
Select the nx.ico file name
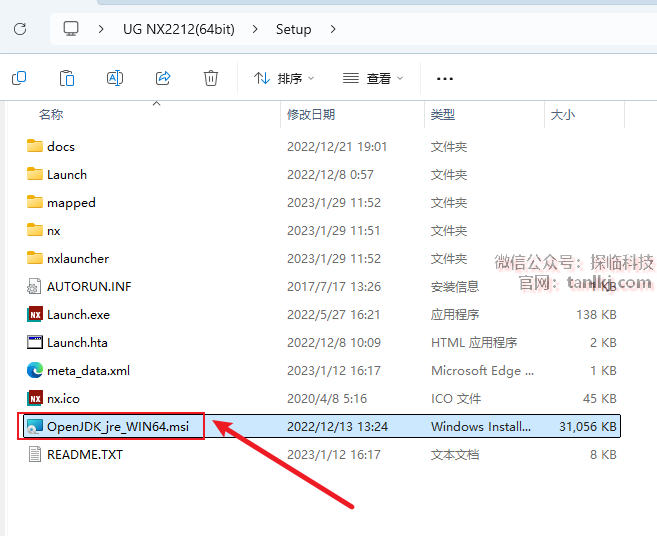[63, 399]
